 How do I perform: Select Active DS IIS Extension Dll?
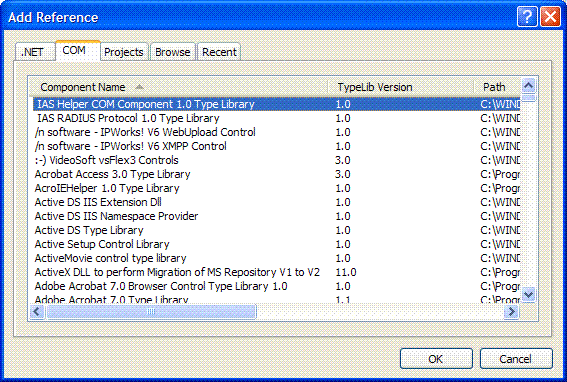point(276,202)
